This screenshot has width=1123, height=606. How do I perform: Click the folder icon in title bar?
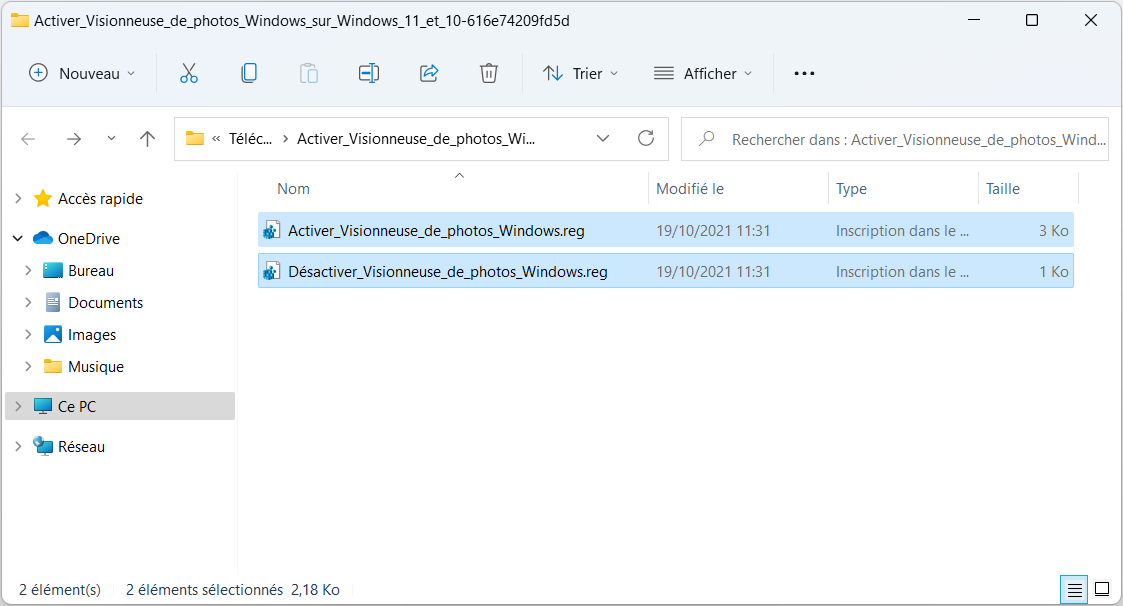tap(19, 20)
